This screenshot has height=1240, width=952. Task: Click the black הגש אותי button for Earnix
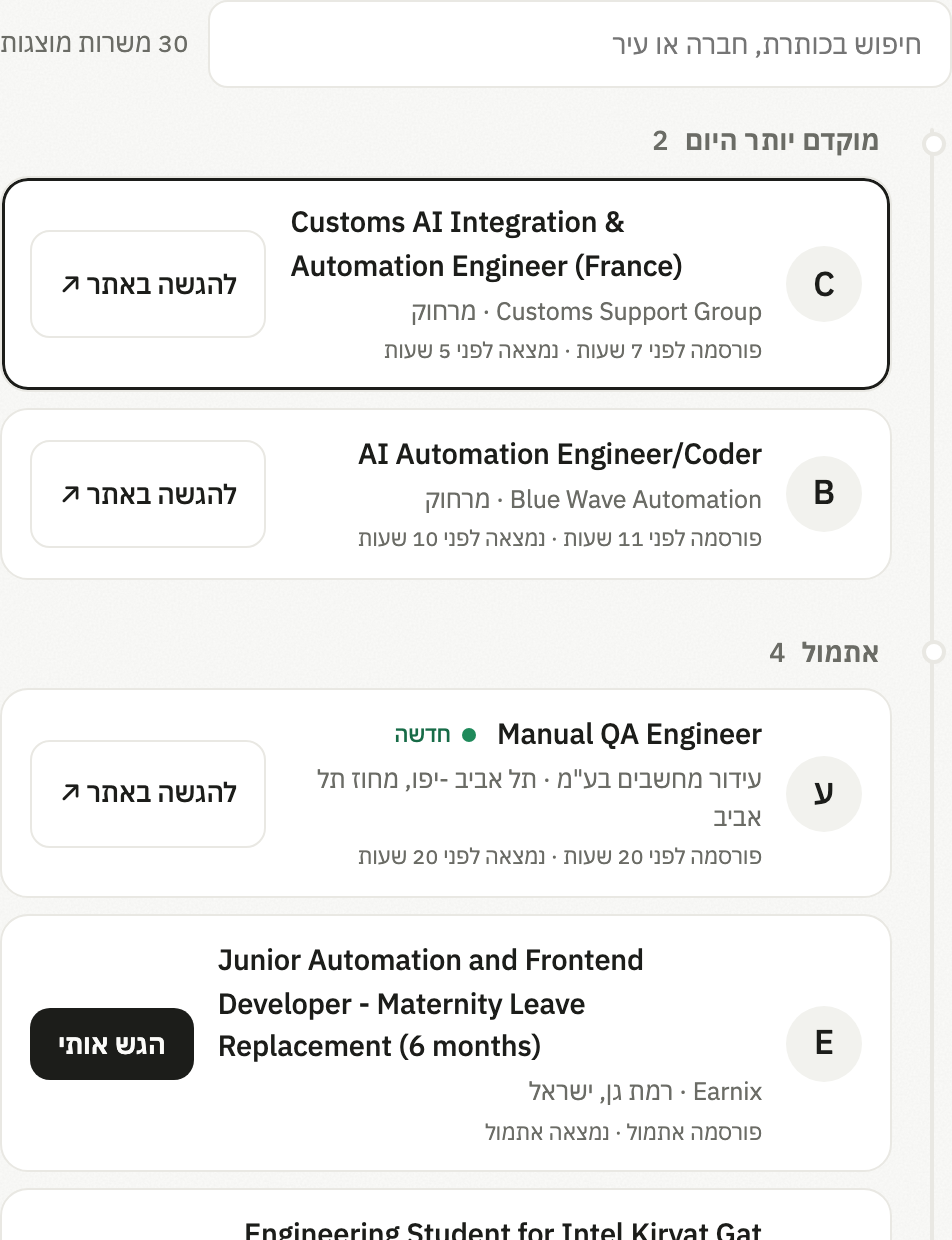[112, 1044]
